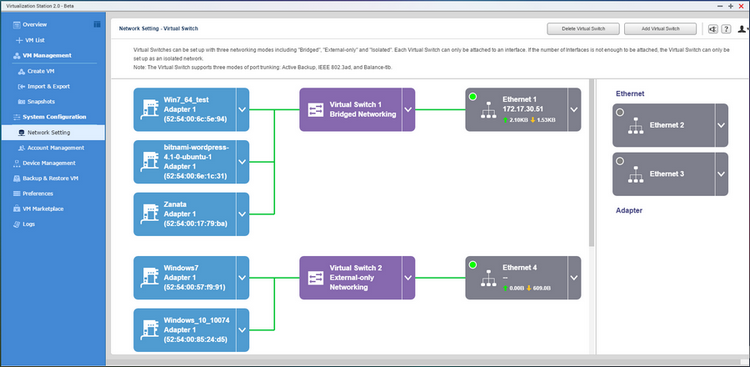The height and width of the screenshot is (367, 750).
Task: Open the help question mark icon
Action: (x=726, y=29)
